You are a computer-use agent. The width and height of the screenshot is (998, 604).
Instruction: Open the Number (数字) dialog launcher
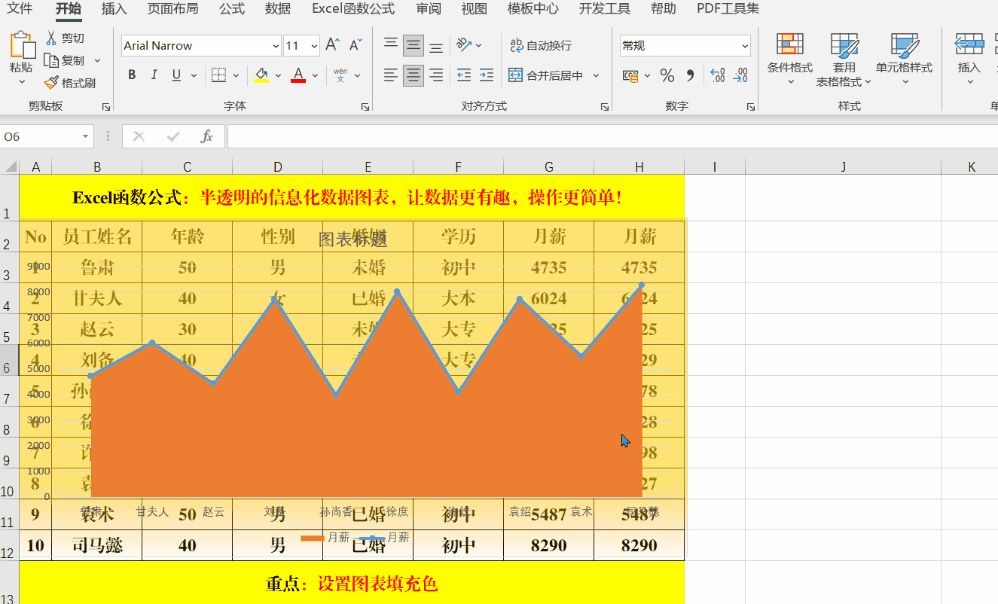pyautogui.click(x=751, y=107)
